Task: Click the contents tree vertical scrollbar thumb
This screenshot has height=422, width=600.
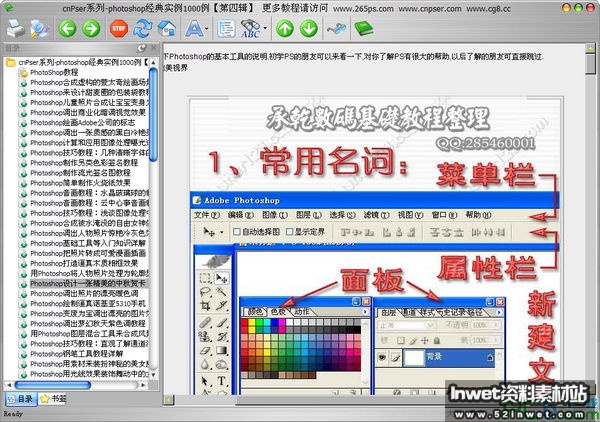Action: 153,115
